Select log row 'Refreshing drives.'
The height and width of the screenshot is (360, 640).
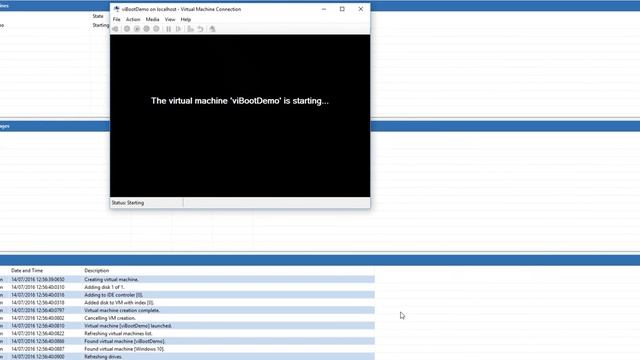click(x=187, y=356)
